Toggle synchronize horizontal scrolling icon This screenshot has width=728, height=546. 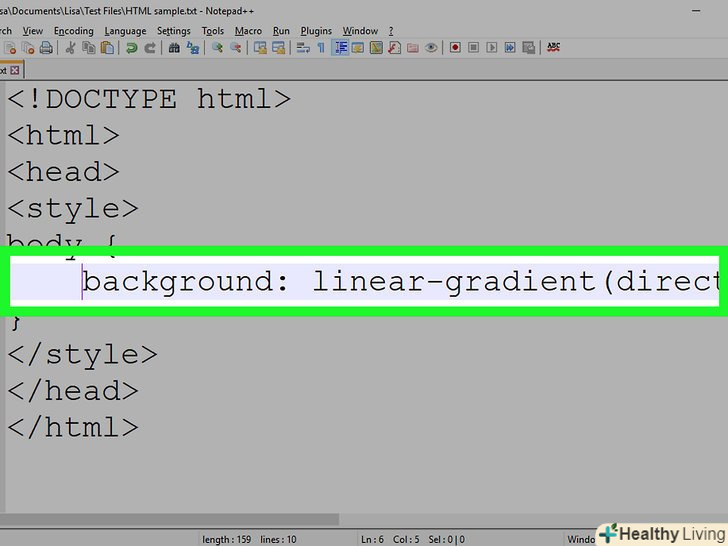click(x=279, y=47)
